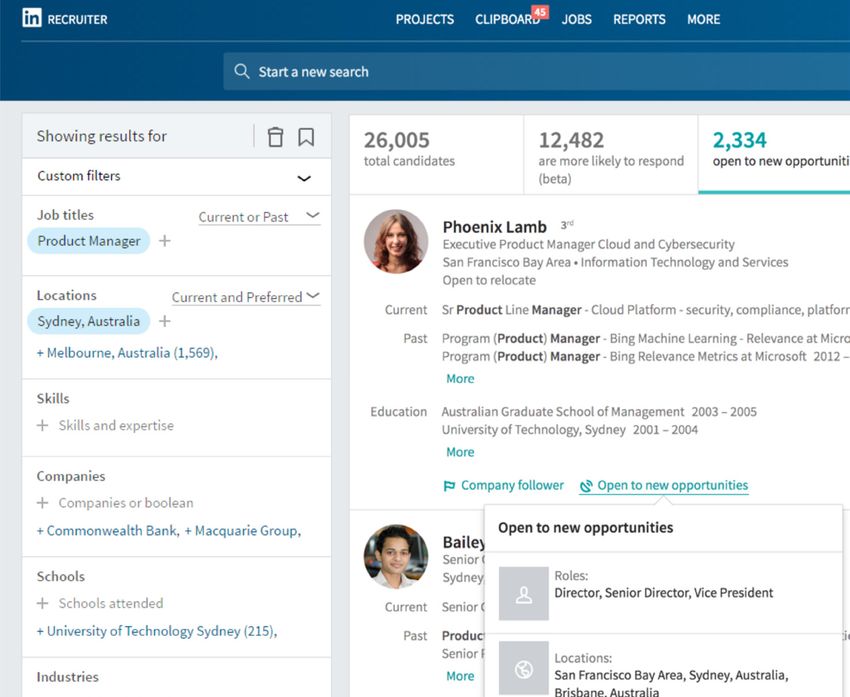Open the Current and Preferred dropdown
The height and width of the screenshot is (697, 850).
[246, 297]
